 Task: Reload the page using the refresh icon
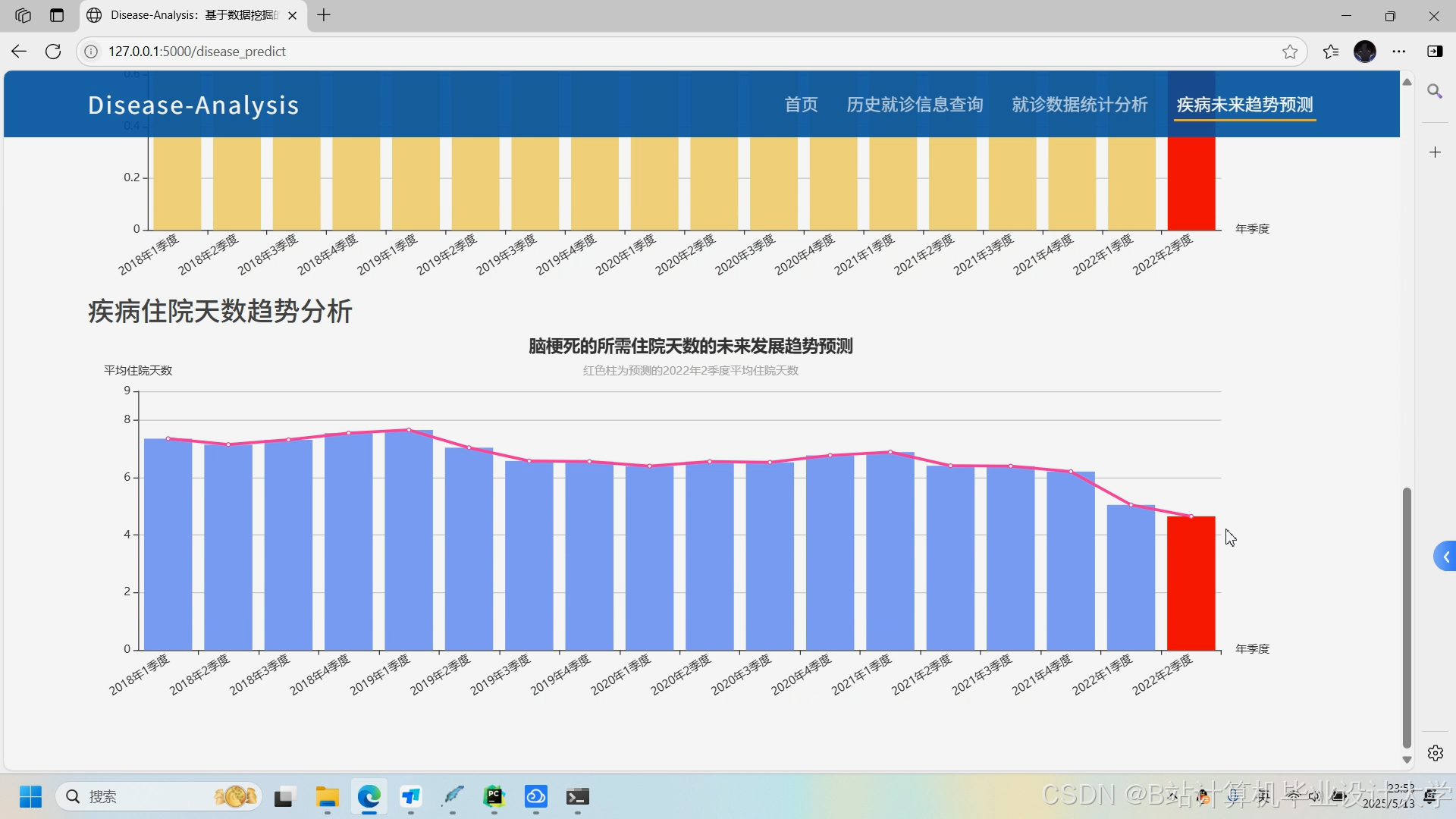(x=53, y=51)
